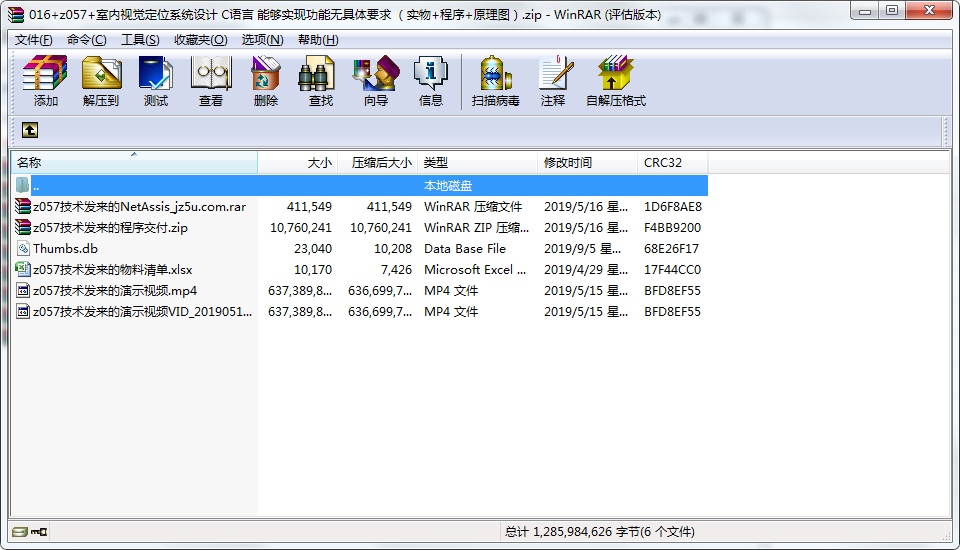Viewport: 960px width, 550px height.
Task: Click date 2019/9/5 of Thumbs.db
Action: [x=582, y=249]
